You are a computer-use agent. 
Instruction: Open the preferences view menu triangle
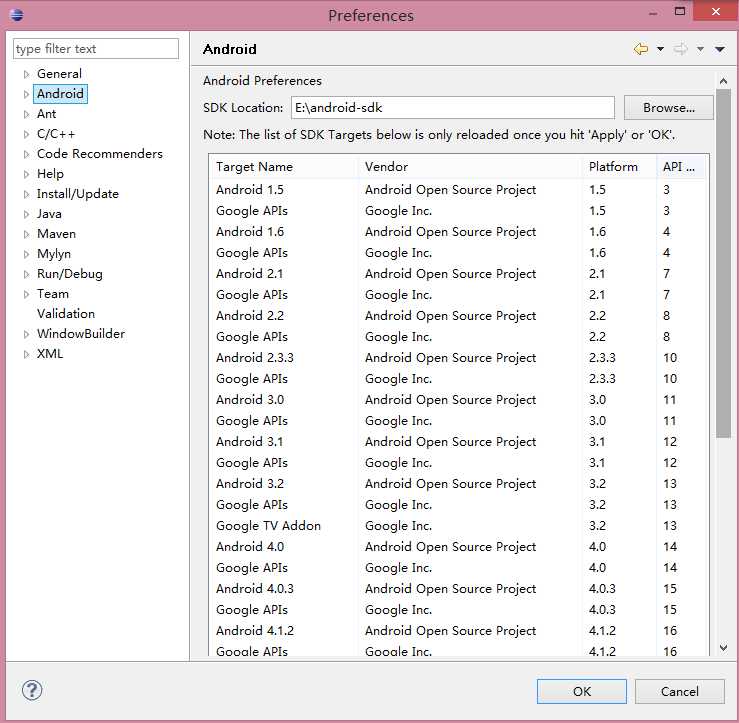click(720, 49)
